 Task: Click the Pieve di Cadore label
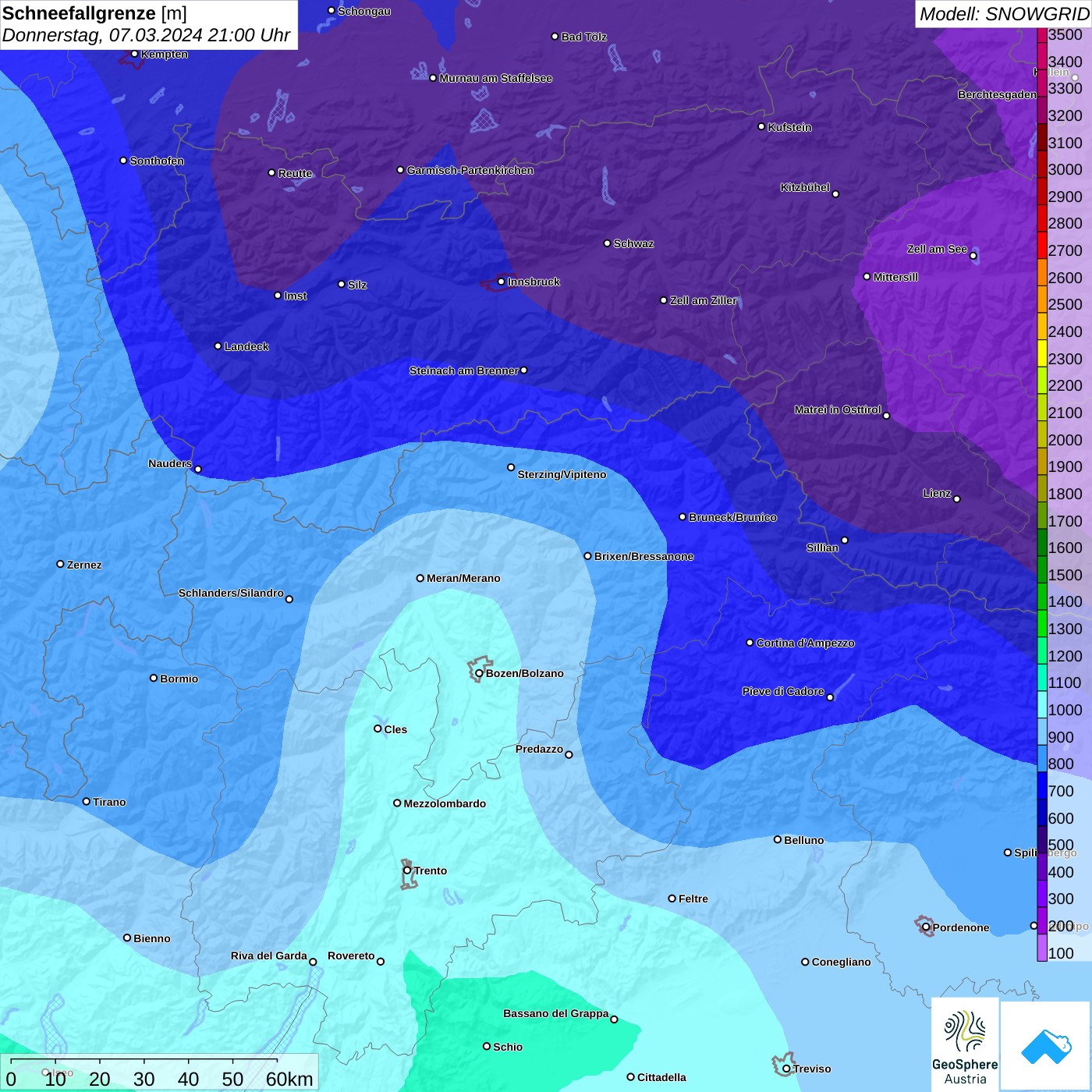click(x=783, y=691)
